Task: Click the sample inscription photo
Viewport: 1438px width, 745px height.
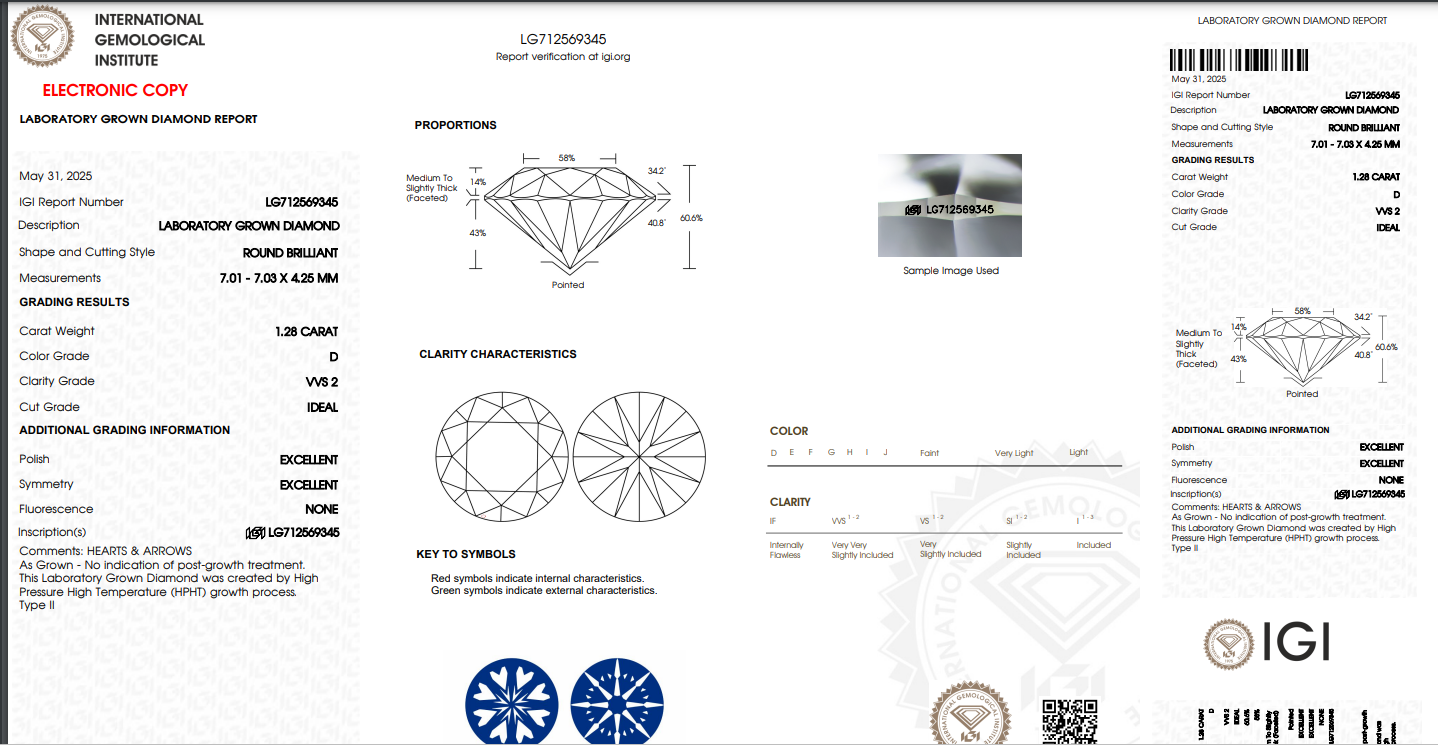Action: (949, 206)
